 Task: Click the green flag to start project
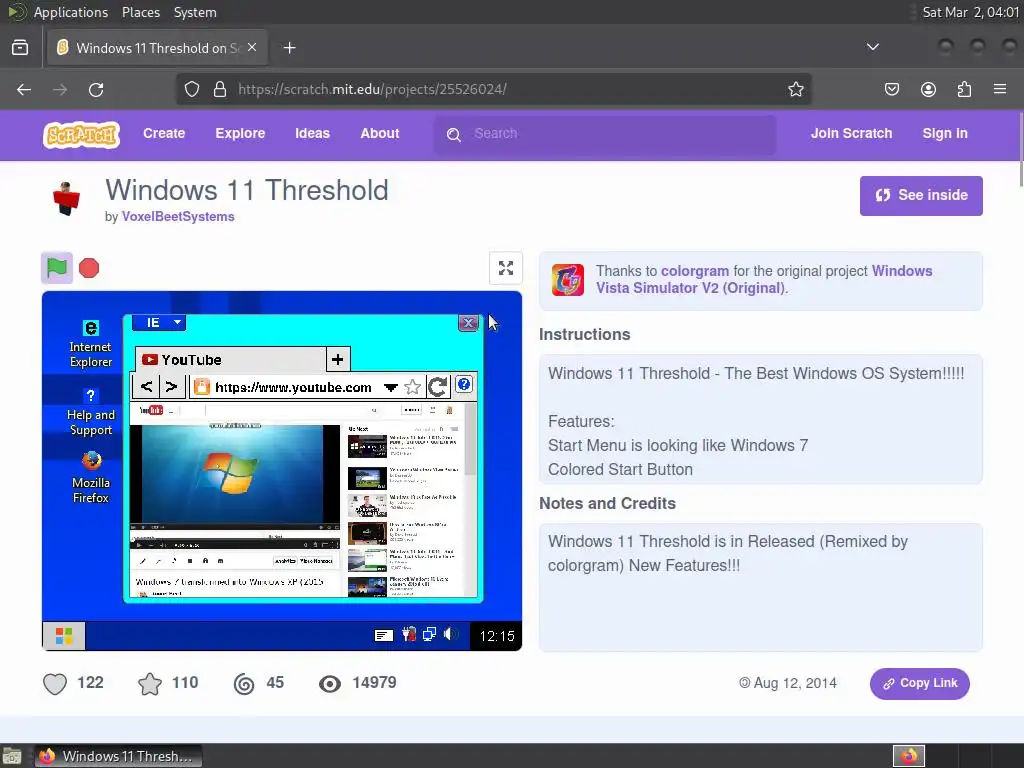pos(57,268)
